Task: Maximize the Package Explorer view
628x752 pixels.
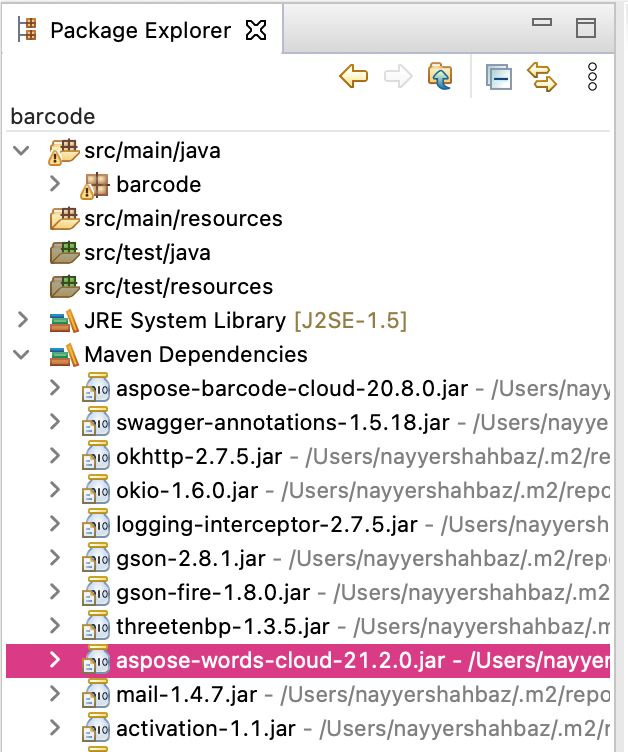Action: tap(586, 27)
